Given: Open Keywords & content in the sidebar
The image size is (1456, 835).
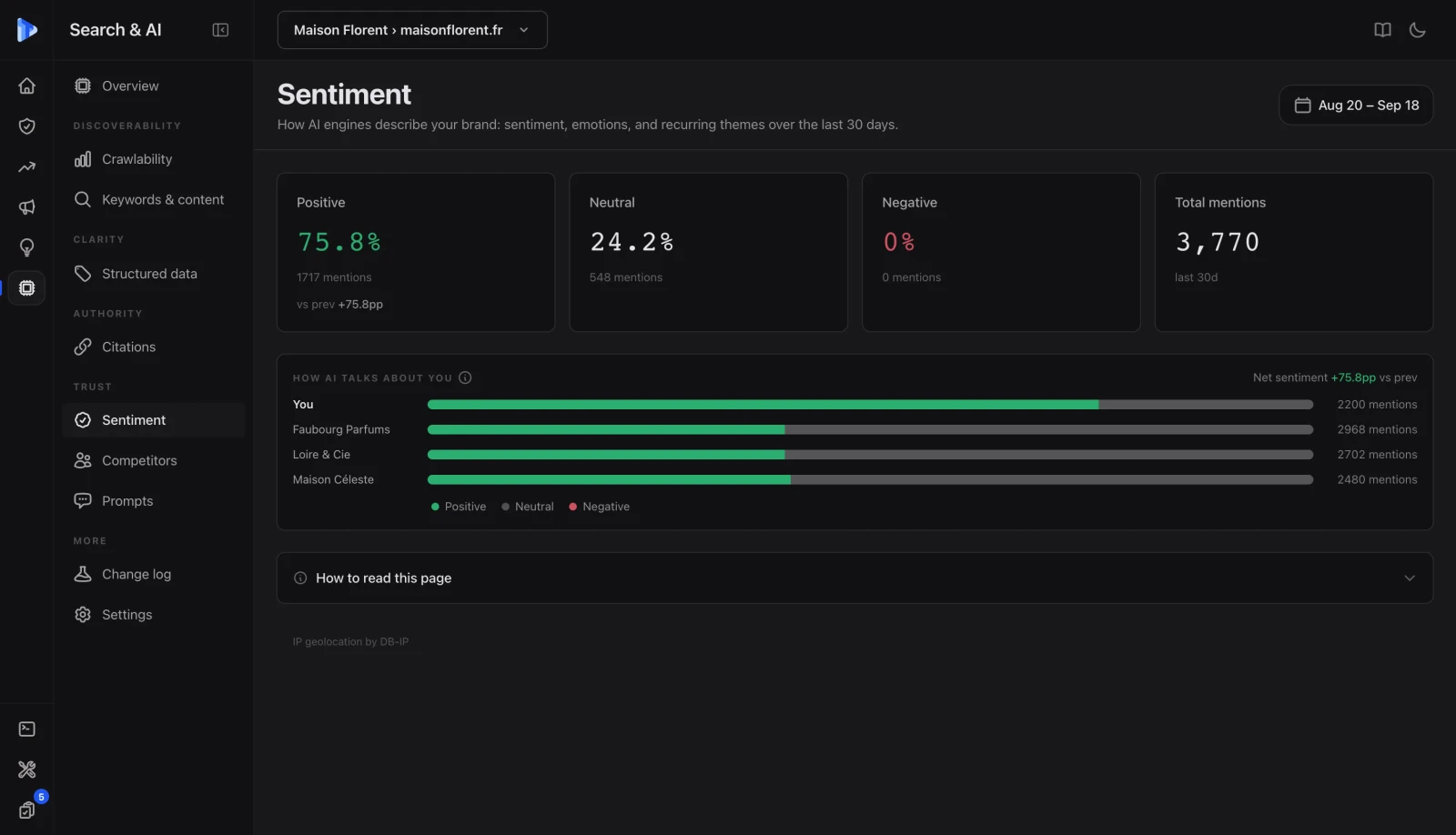Looking at the screenshot, I should tap(154, 199).
